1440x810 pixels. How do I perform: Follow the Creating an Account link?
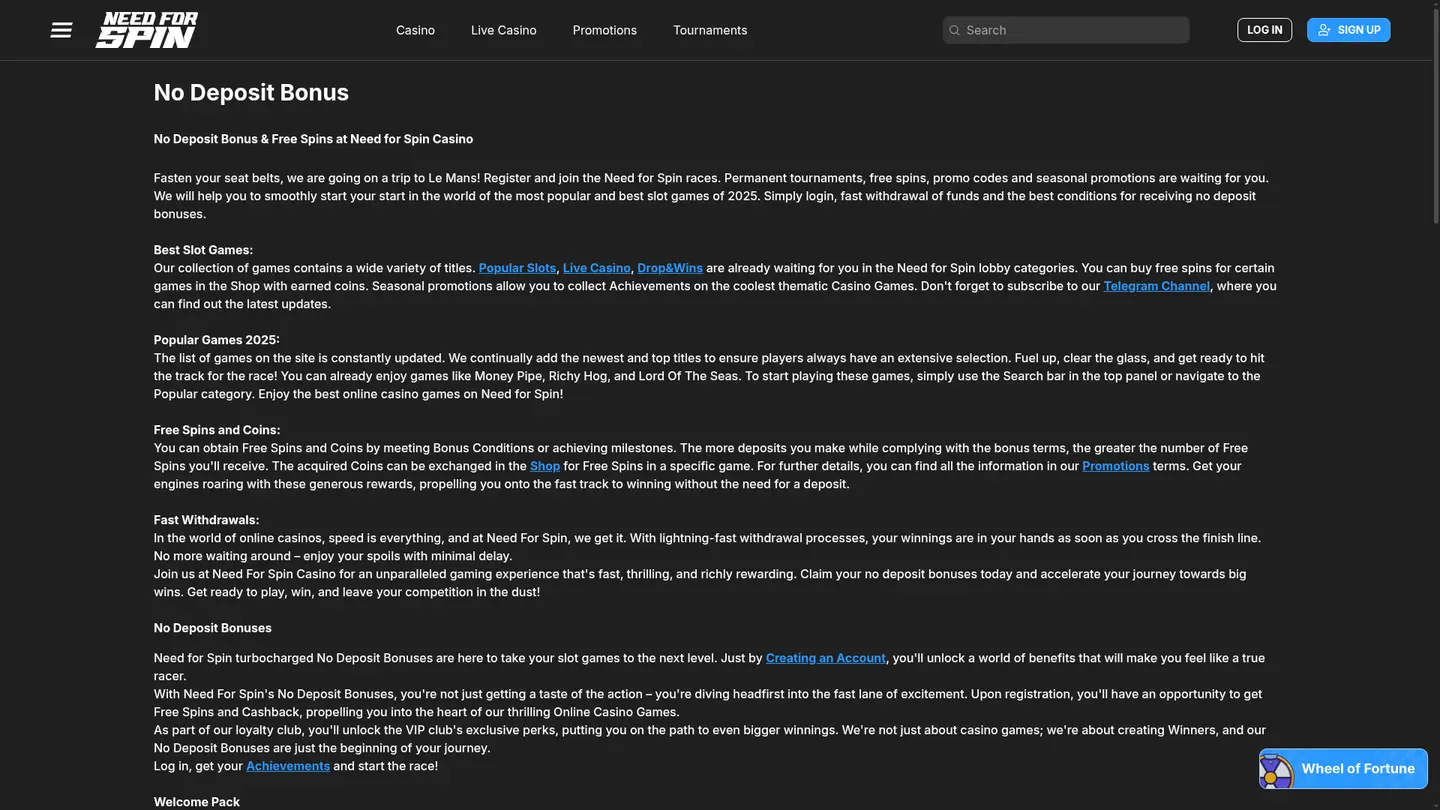[x=826, y=658]
